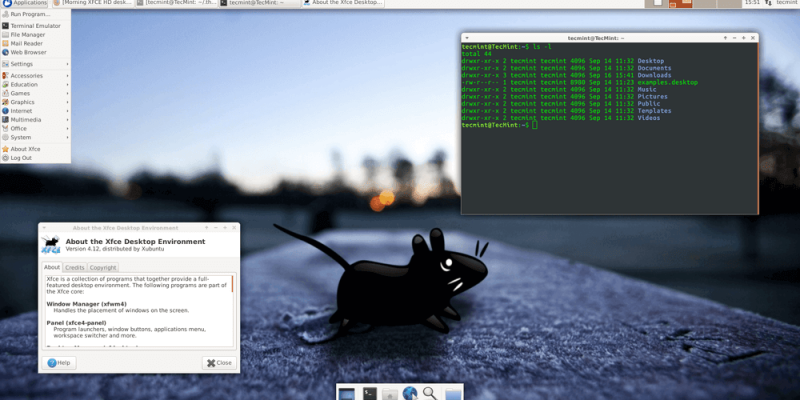Open About dialog window menu arrow
800x400 pixels.
pos(44,228)
